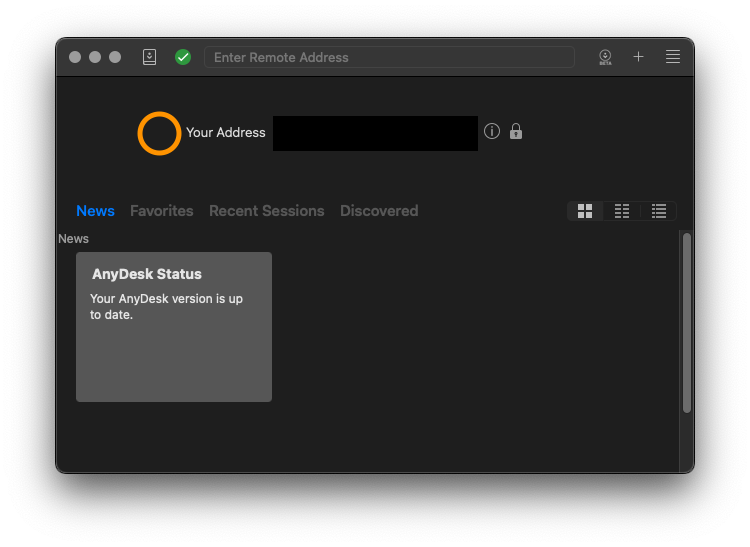Switch to list view layout
Screen dimensions: 750x547
coord(659,211)
